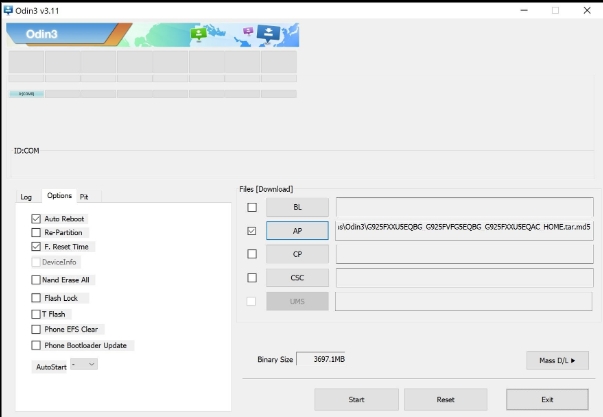This screenshot has width=603, height=417.
Task: Click the CP file button
Action: tap(297, 254)
